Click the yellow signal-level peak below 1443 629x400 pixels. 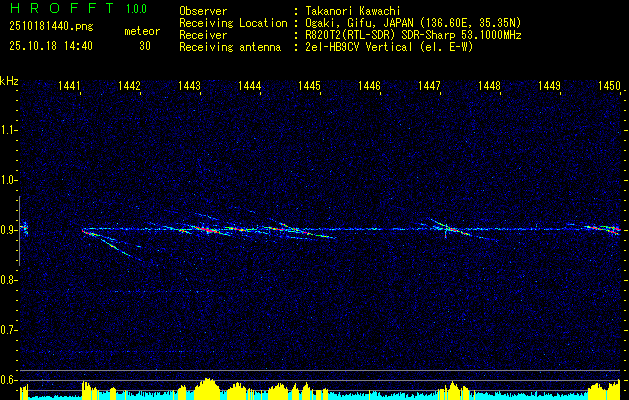click(x=207, y=388)
